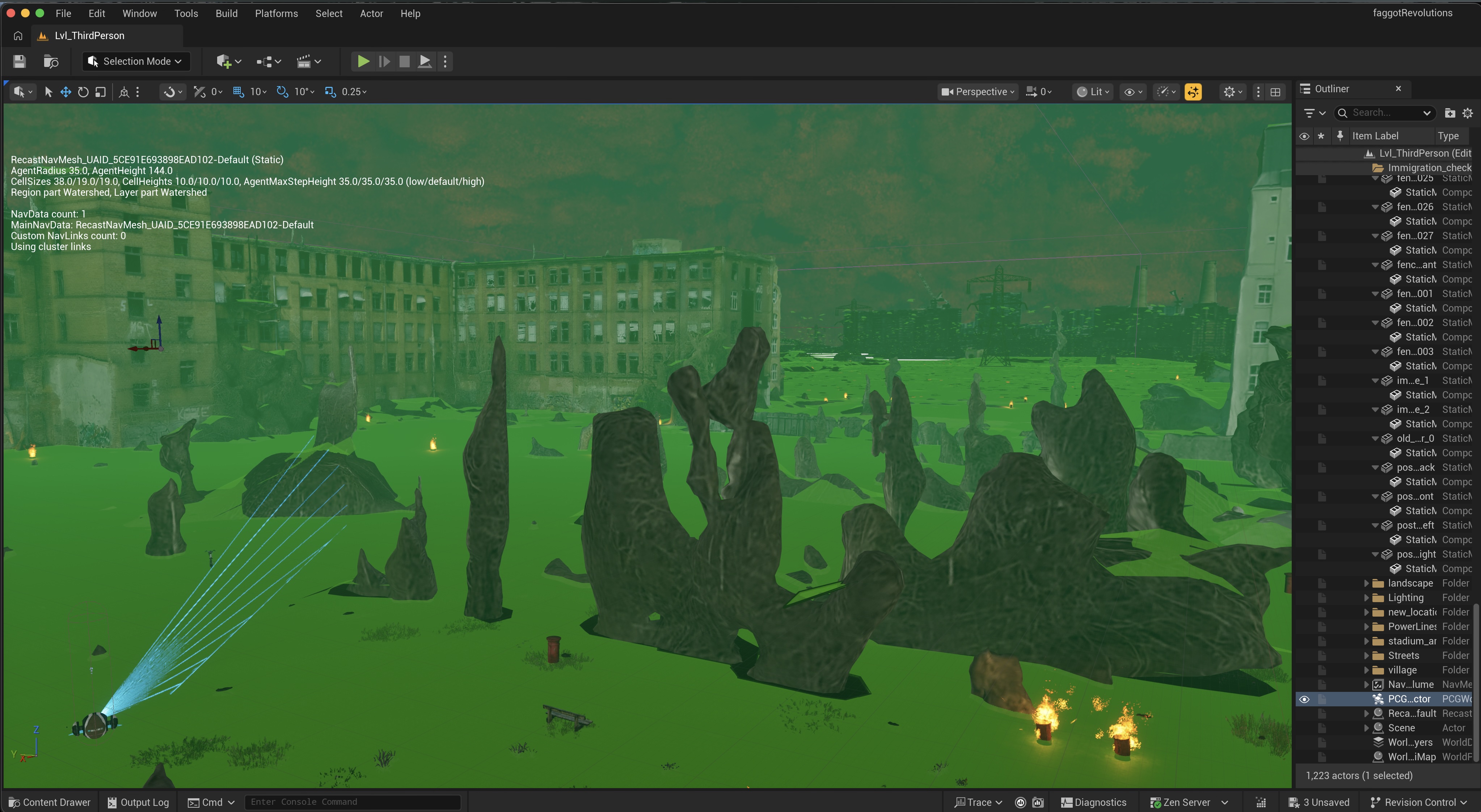Open the Tools menu
The image size is (1481, 812).
(x=186, y=13)
